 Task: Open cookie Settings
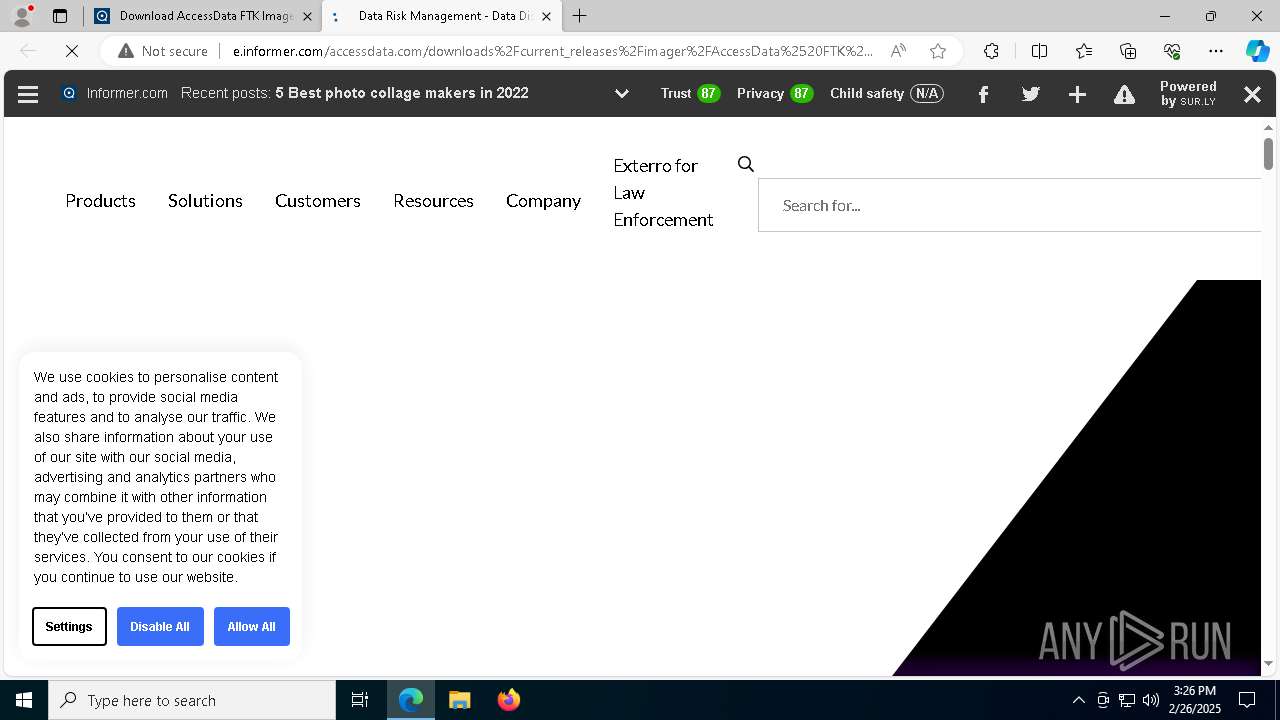69,626
